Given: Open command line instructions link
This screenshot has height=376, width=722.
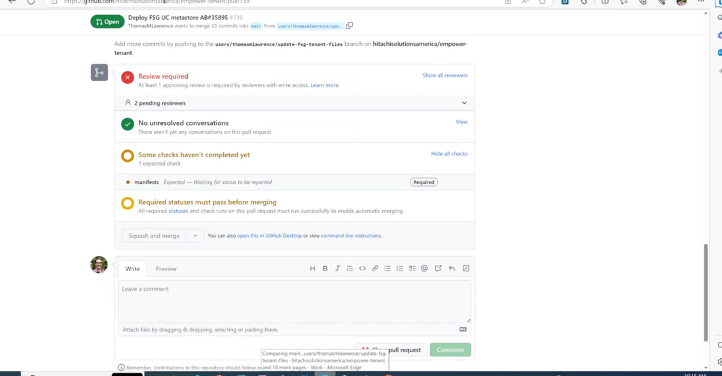Looking at the screenshot, I should click(x=351, y=236).
